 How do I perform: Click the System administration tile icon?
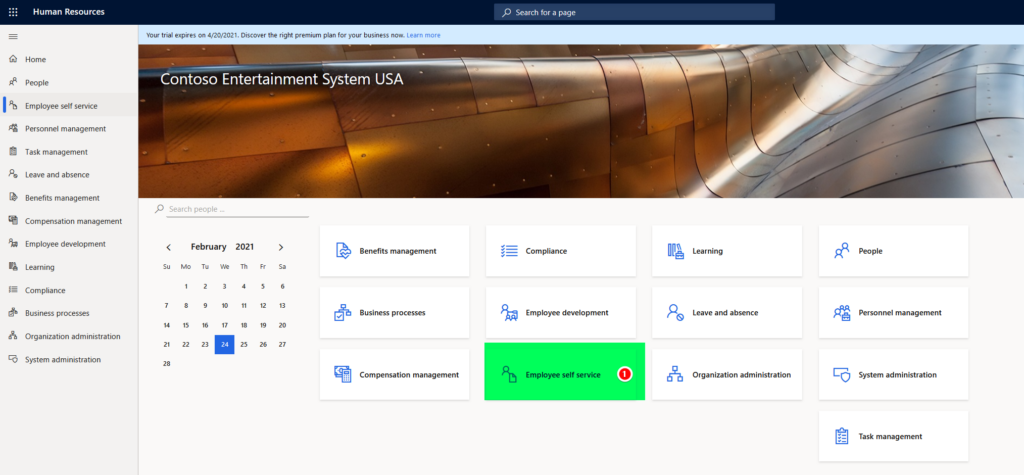point(842,374)
